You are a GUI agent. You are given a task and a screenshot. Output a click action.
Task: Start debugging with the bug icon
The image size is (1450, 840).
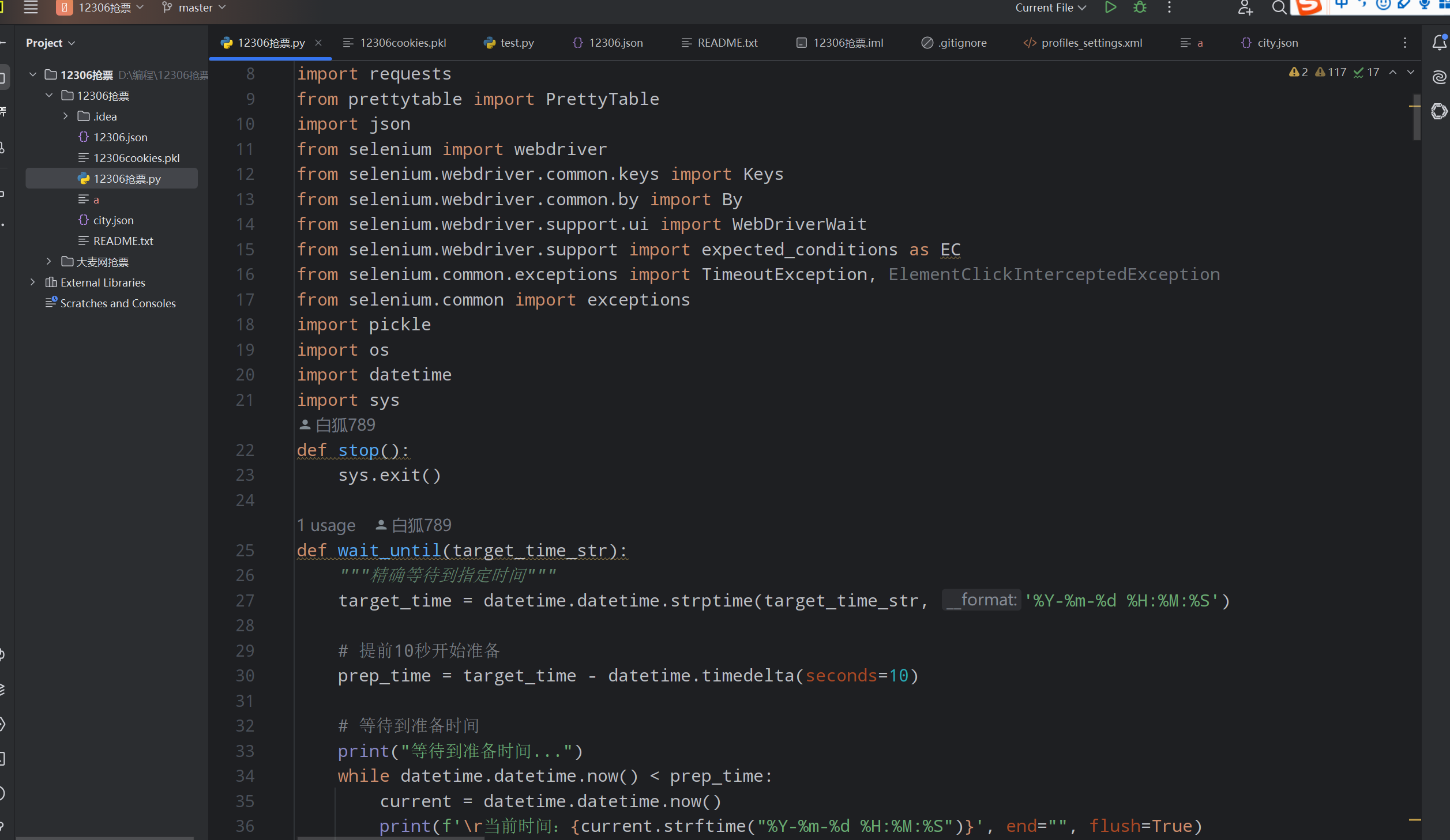(1140, 7)
